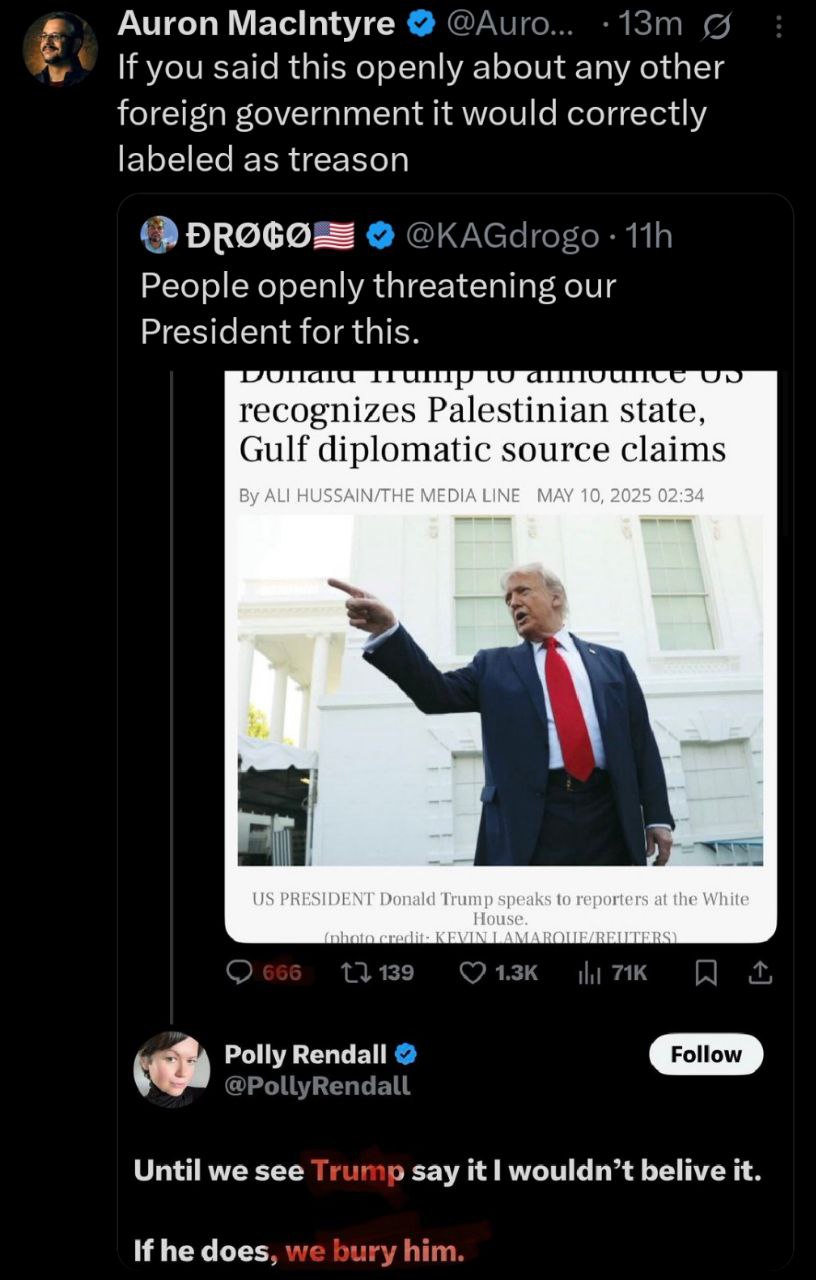Screen dimensions: 816x1280
Task: Open Auron MacIntyre's display name
Action: [x=256, y=24]
